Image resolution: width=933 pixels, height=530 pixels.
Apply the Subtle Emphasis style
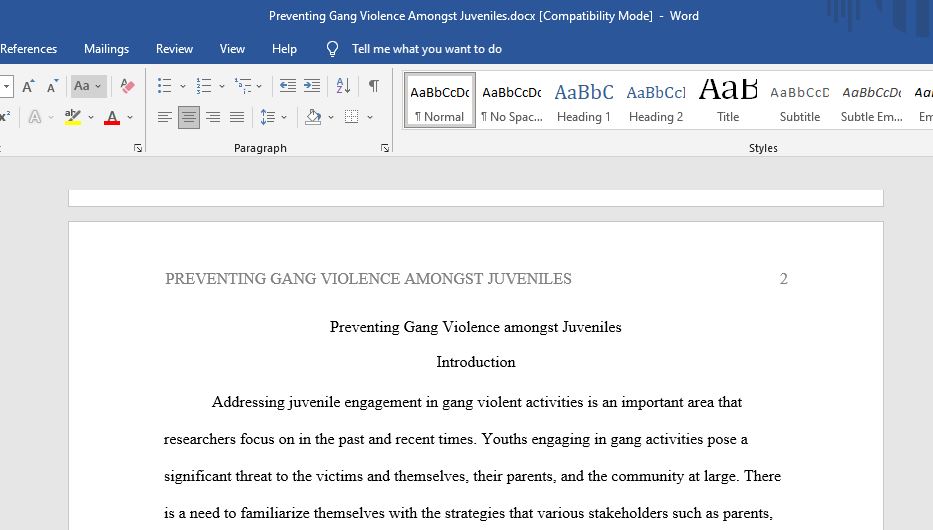point(872,101)
